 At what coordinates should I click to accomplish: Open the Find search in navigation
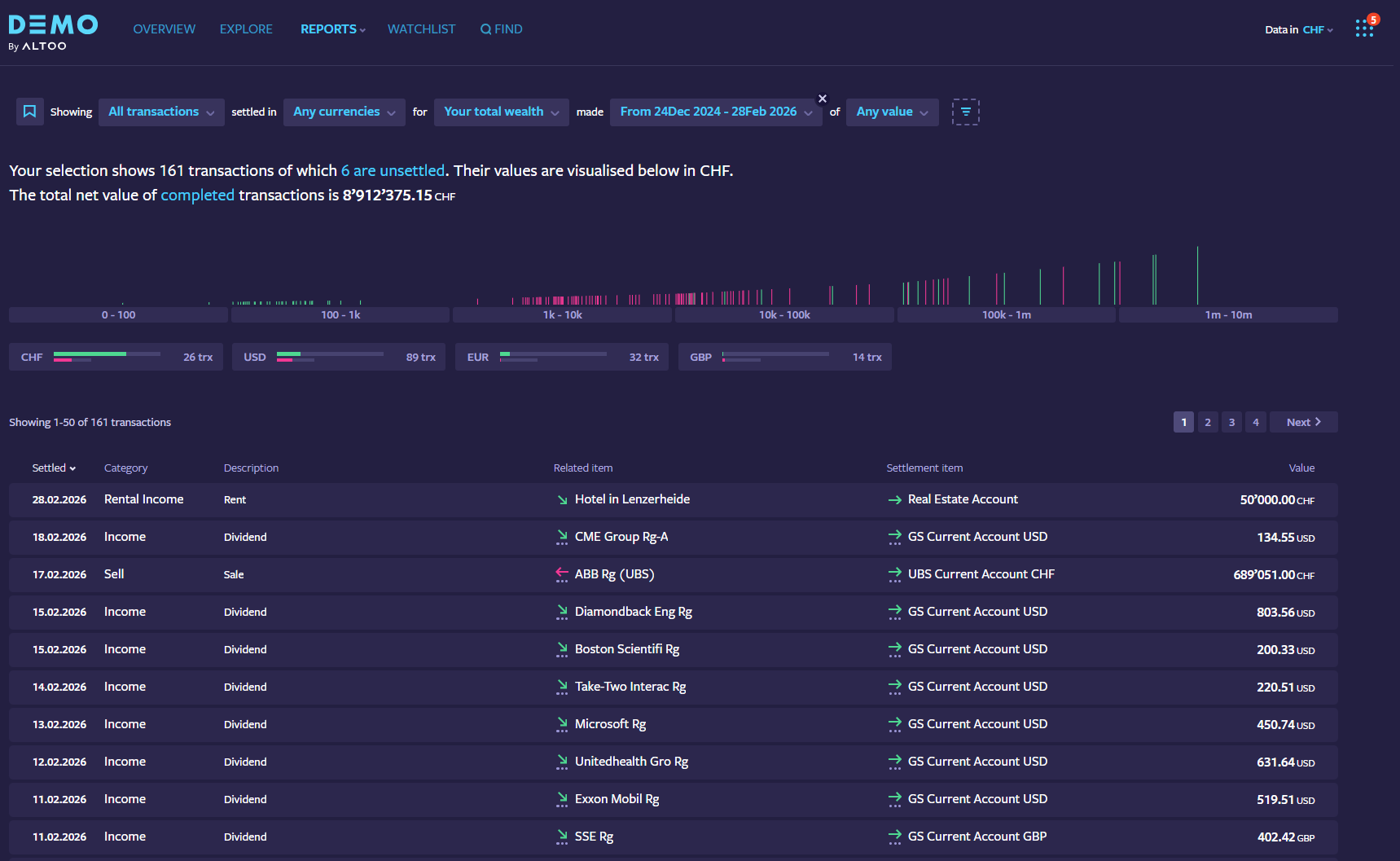pos(502,29)
